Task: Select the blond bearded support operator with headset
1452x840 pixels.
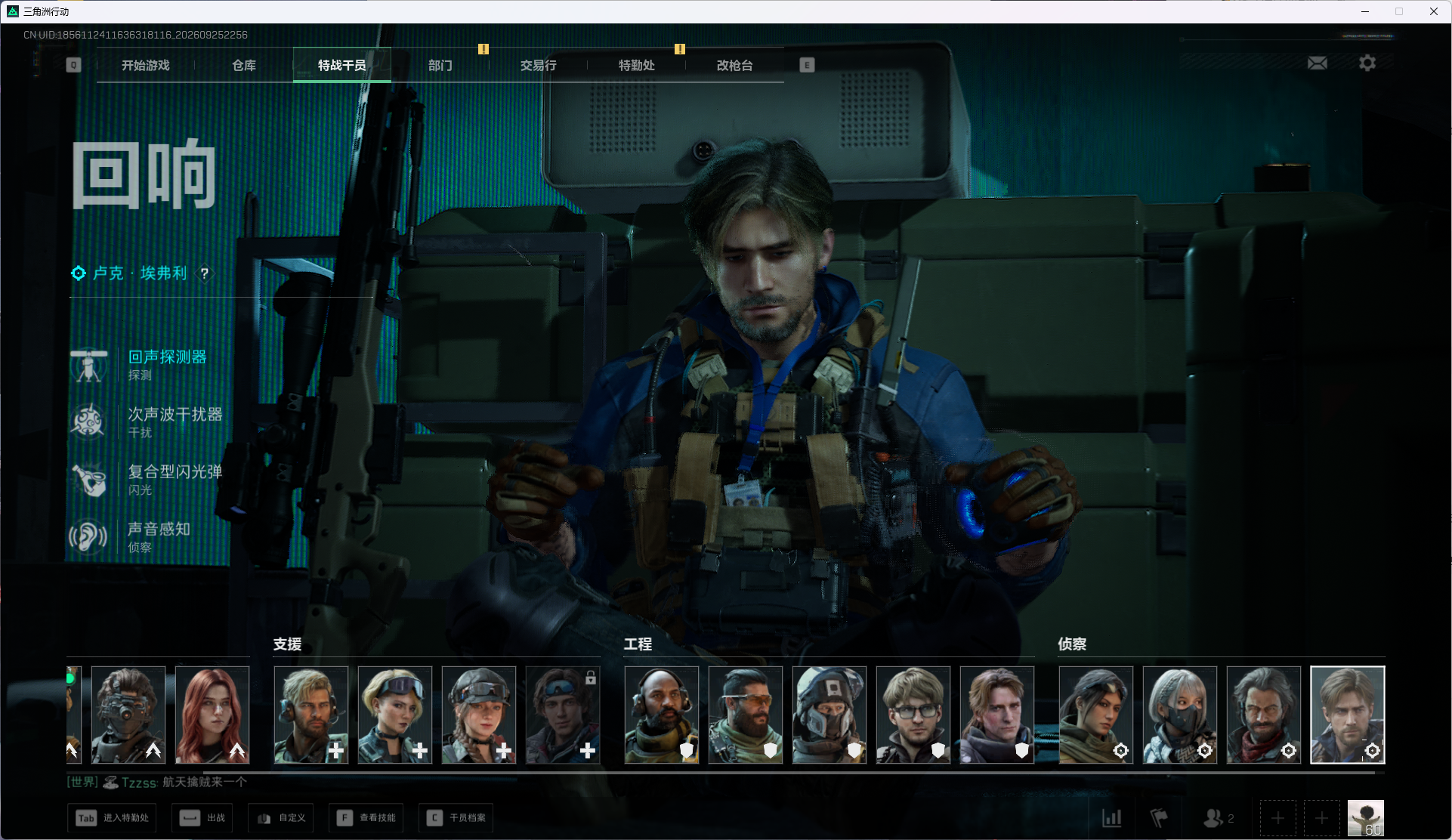Action: [311, 715]
